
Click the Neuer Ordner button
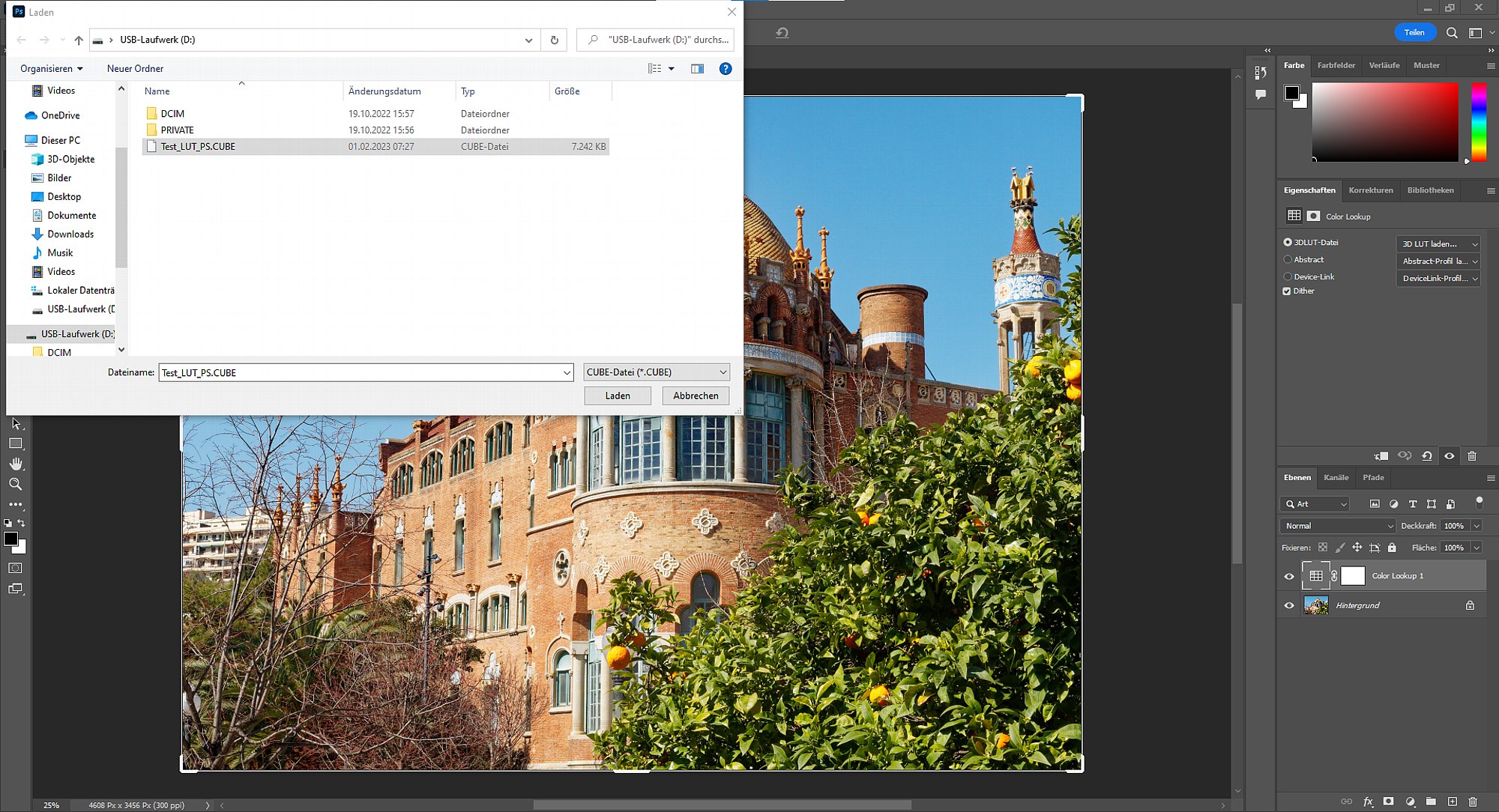click(x=135, y=69)
